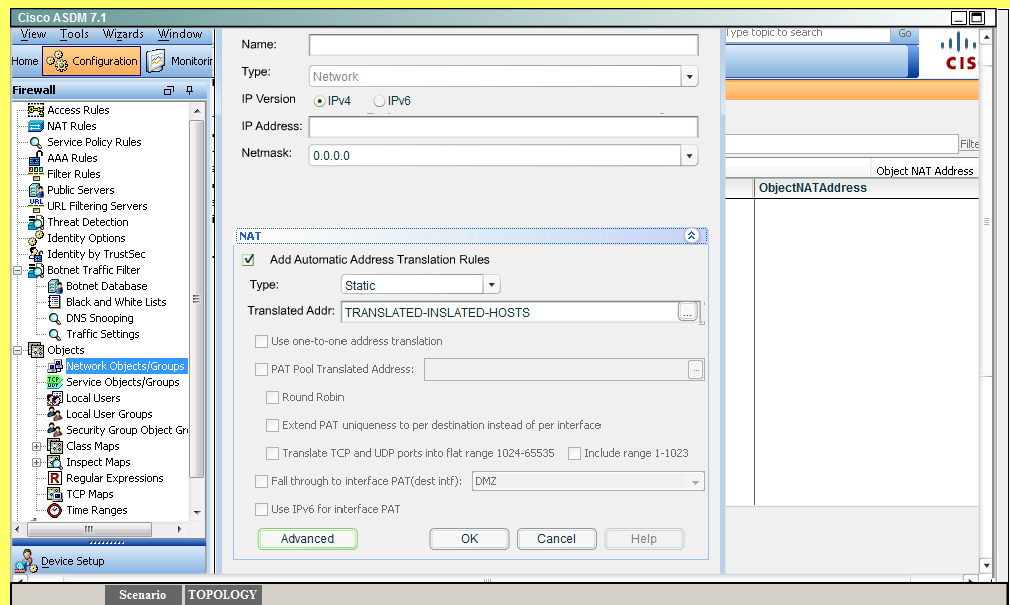Click the IP Address input field

click(503, 127)
